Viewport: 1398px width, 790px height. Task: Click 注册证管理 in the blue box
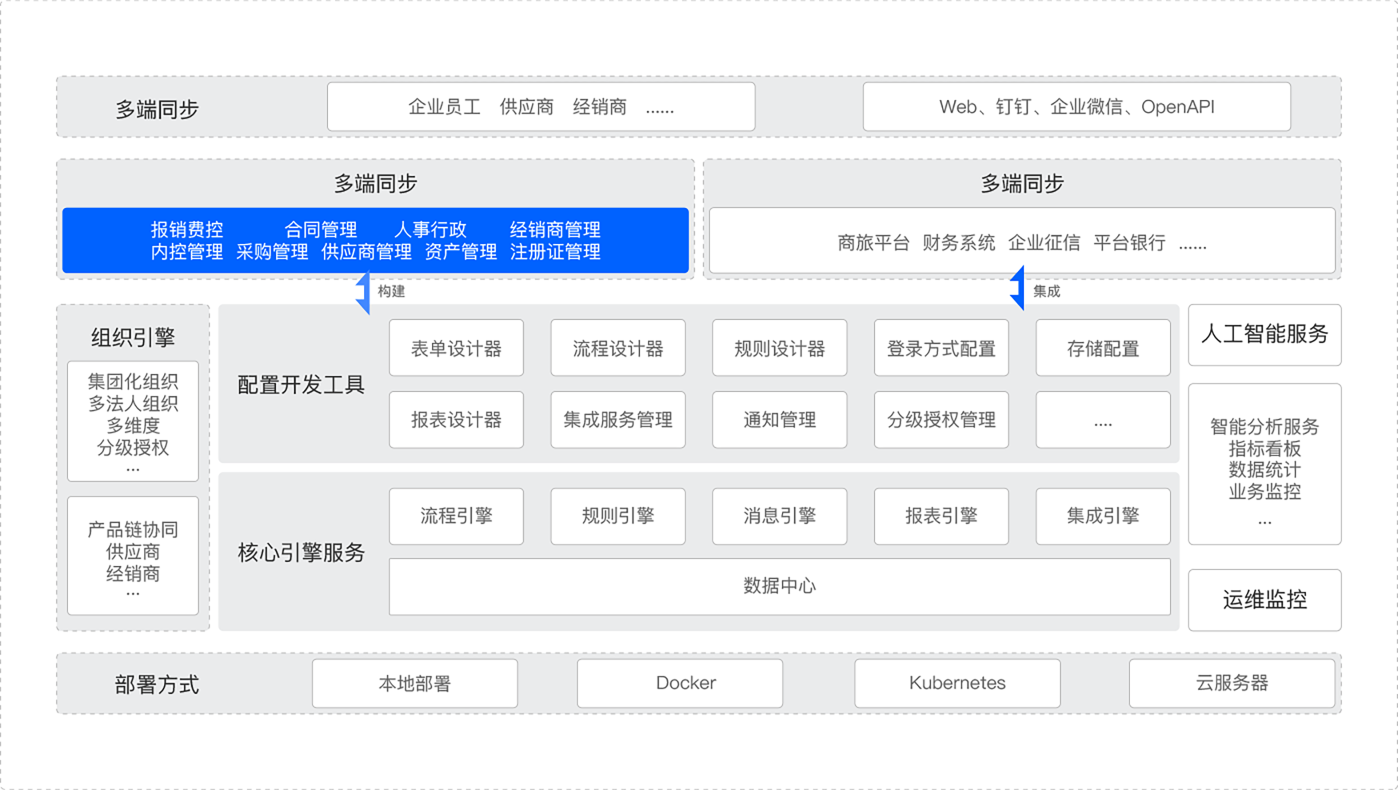[x=555, y=252]
